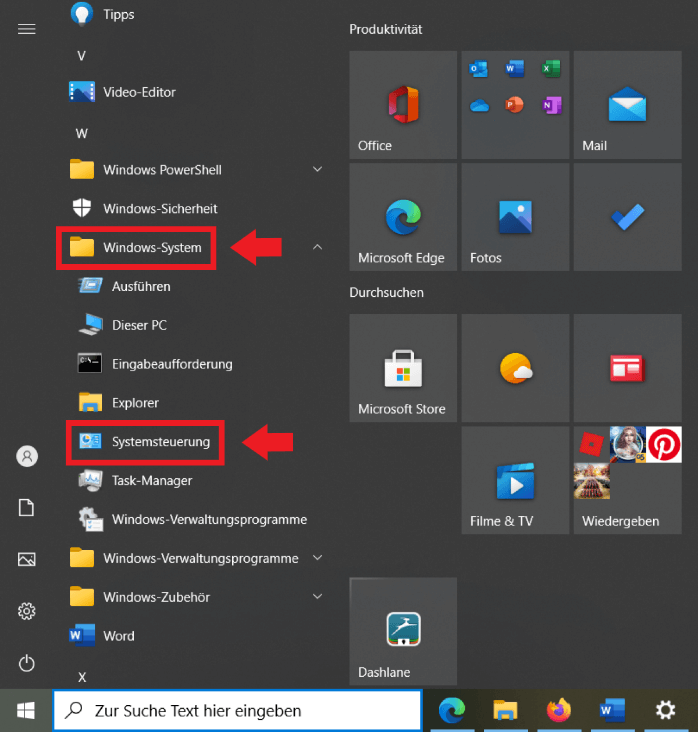Open Firefox from the taskbar
Image resolution: width=698 pixels, height=732 pixels.
tap(558, 710)
